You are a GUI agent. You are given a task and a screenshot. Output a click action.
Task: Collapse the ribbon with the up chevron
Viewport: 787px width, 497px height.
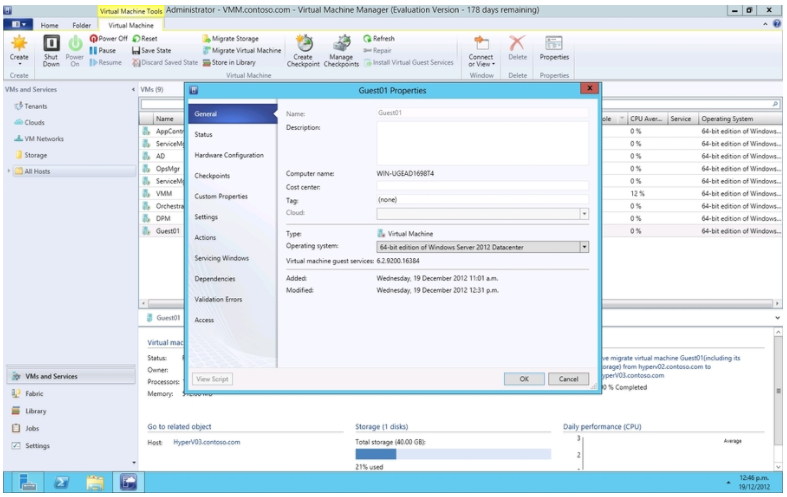click(x=765, y=24)
